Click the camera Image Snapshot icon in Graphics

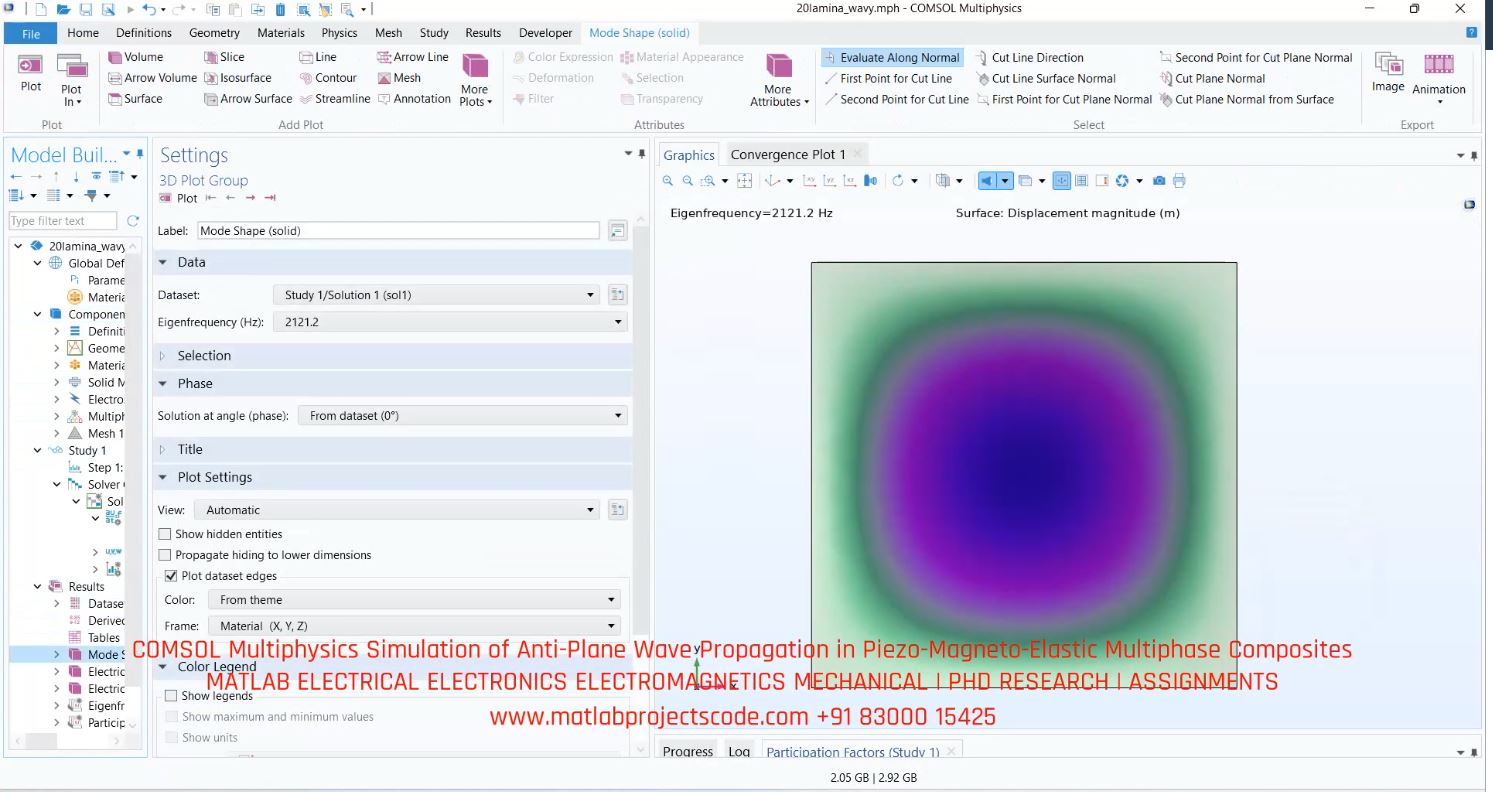click(1159, 180)
